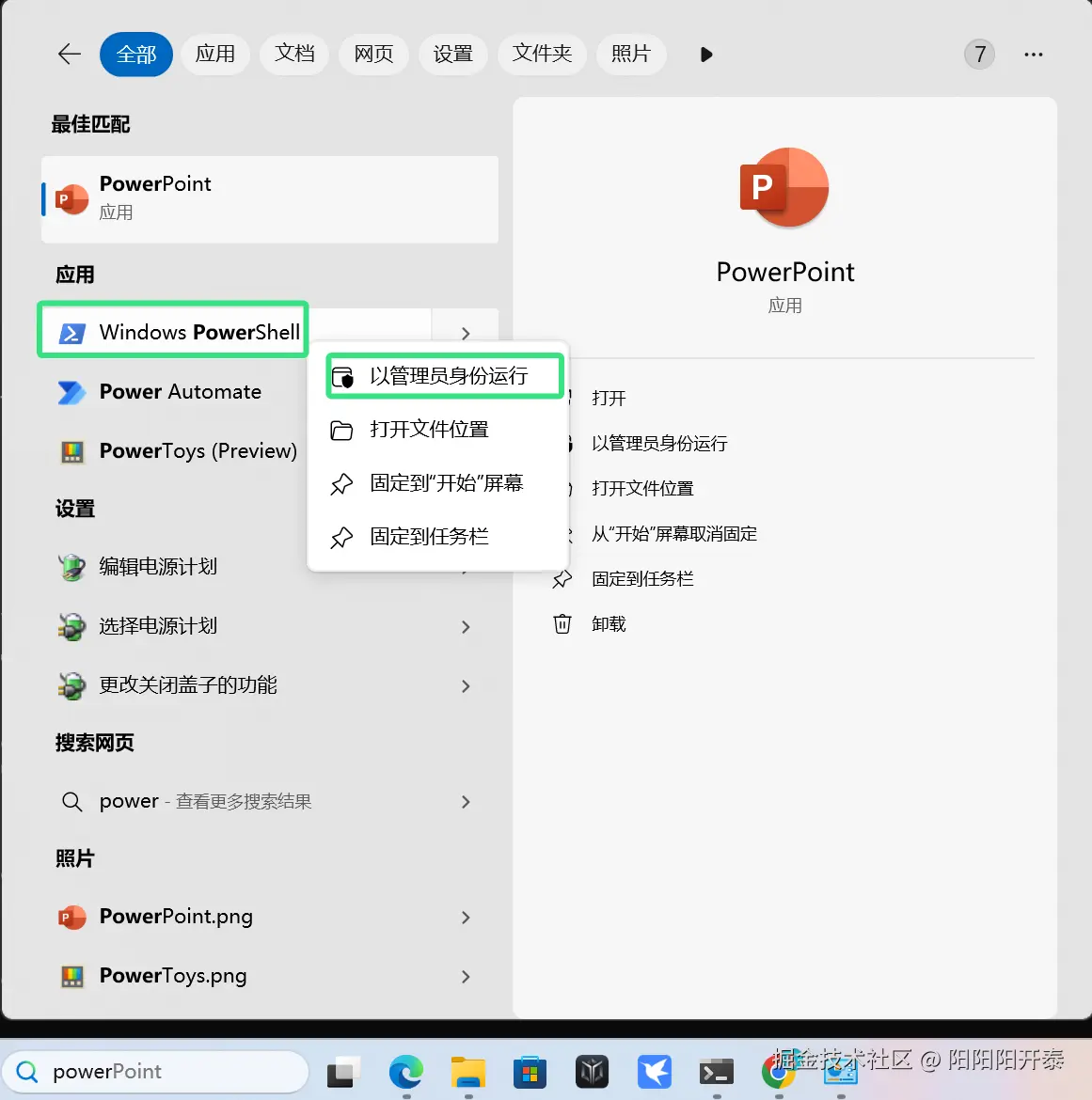Click pin icon beside context menu 固定到任务栏

coord(341,538)
